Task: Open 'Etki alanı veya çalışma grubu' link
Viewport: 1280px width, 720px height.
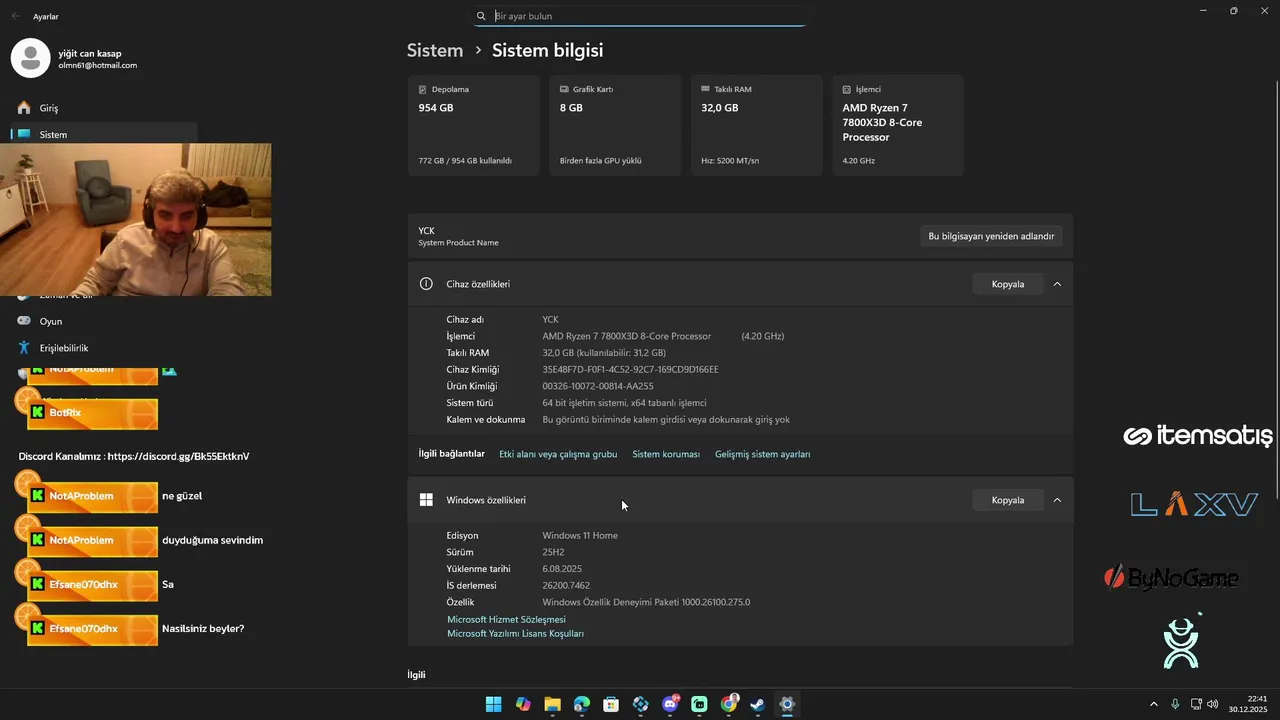Action: point(558,454)
